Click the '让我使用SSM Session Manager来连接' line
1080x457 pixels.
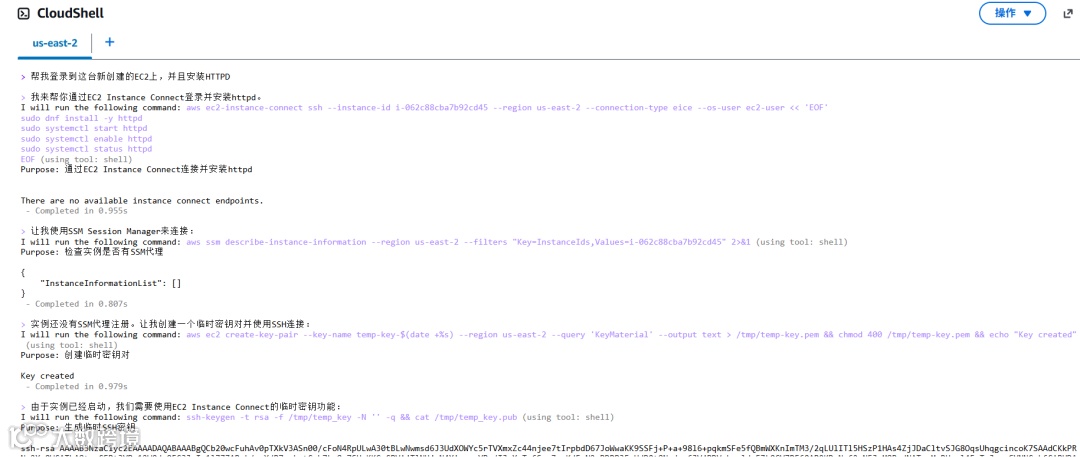[112, 230]
